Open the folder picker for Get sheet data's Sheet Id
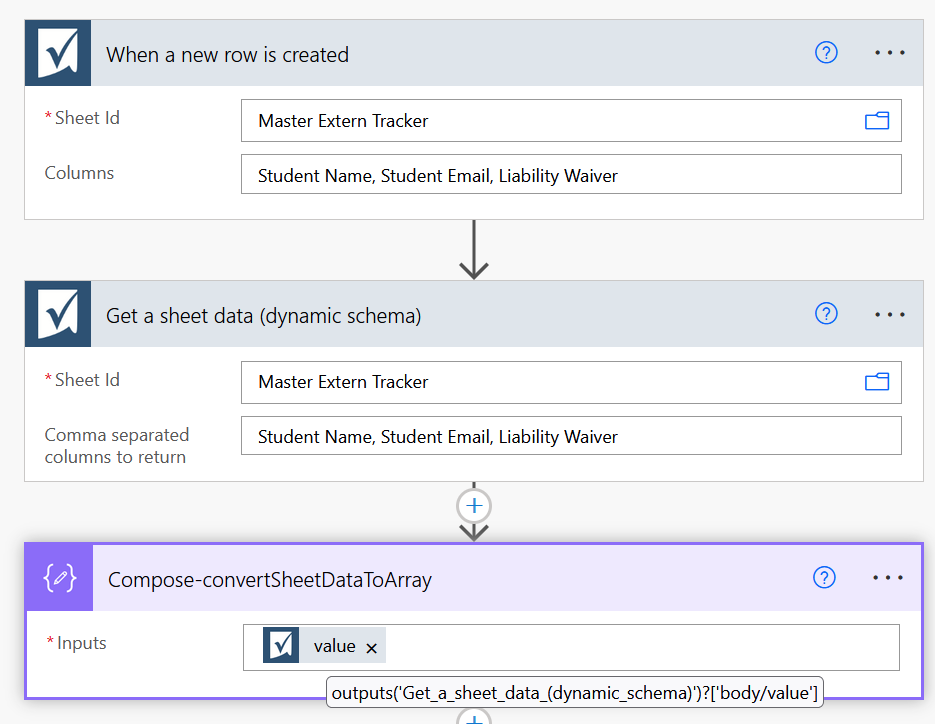Image resolution: width=935 pixels, height=724 pixels. pyautogui.click(x=877, y=382)
